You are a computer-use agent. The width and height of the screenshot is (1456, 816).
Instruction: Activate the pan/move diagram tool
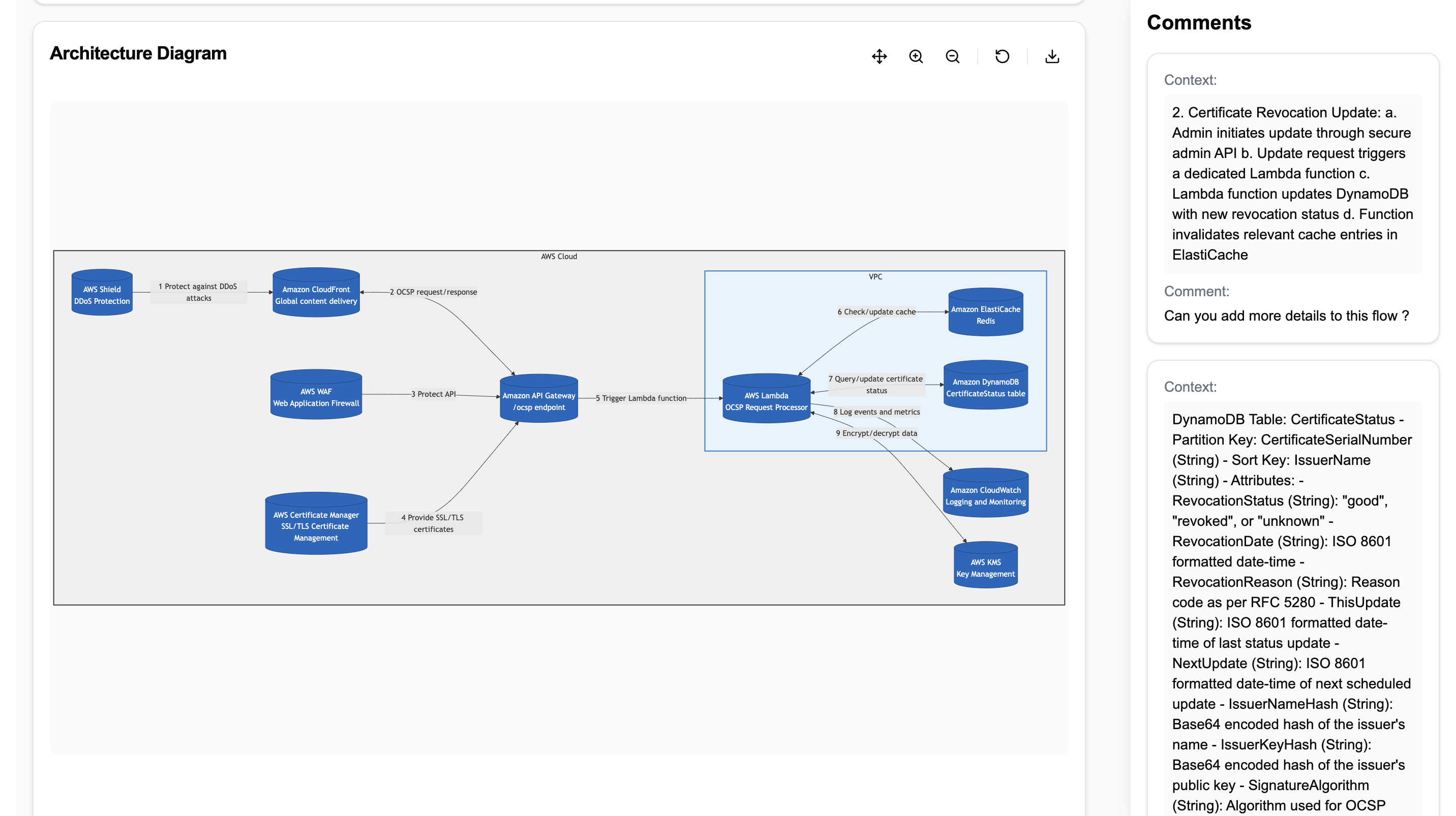click(879, 56)
